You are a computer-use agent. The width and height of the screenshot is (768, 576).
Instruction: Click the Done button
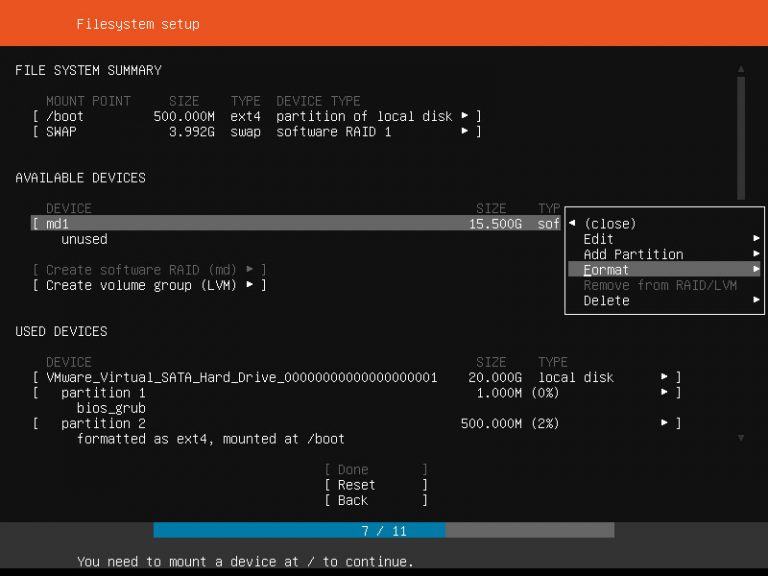[x=376, y=469]
